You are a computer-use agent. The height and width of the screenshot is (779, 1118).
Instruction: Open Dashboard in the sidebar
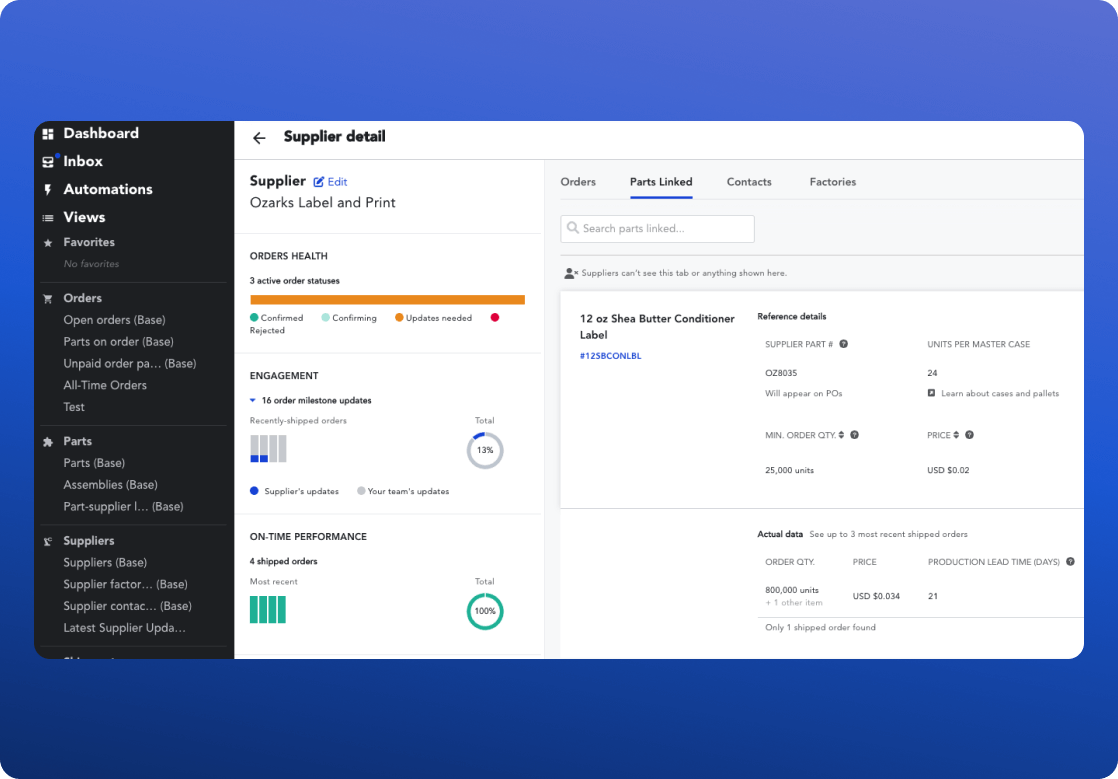[x=101, y=133]
